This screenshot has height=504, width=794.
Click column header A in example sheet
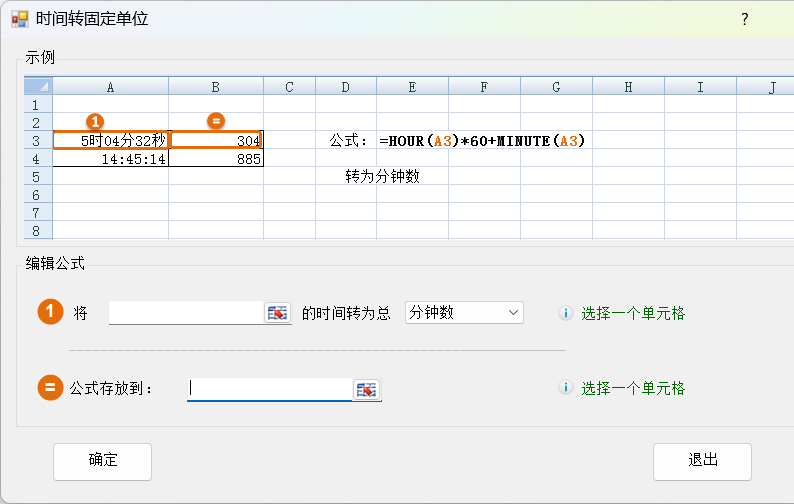click(110, 87)
